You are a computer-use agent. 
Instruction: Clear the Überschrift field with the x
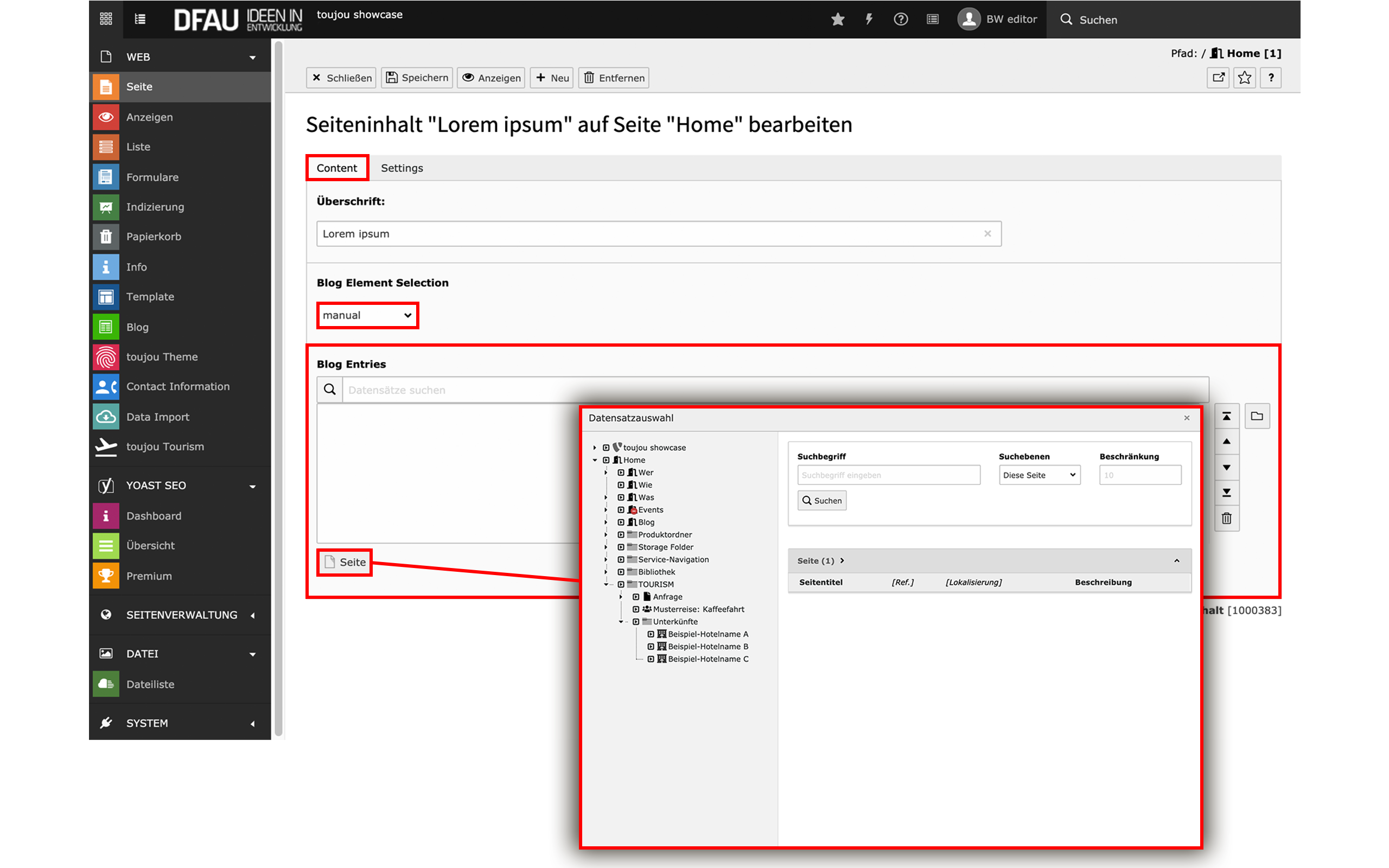987,234
